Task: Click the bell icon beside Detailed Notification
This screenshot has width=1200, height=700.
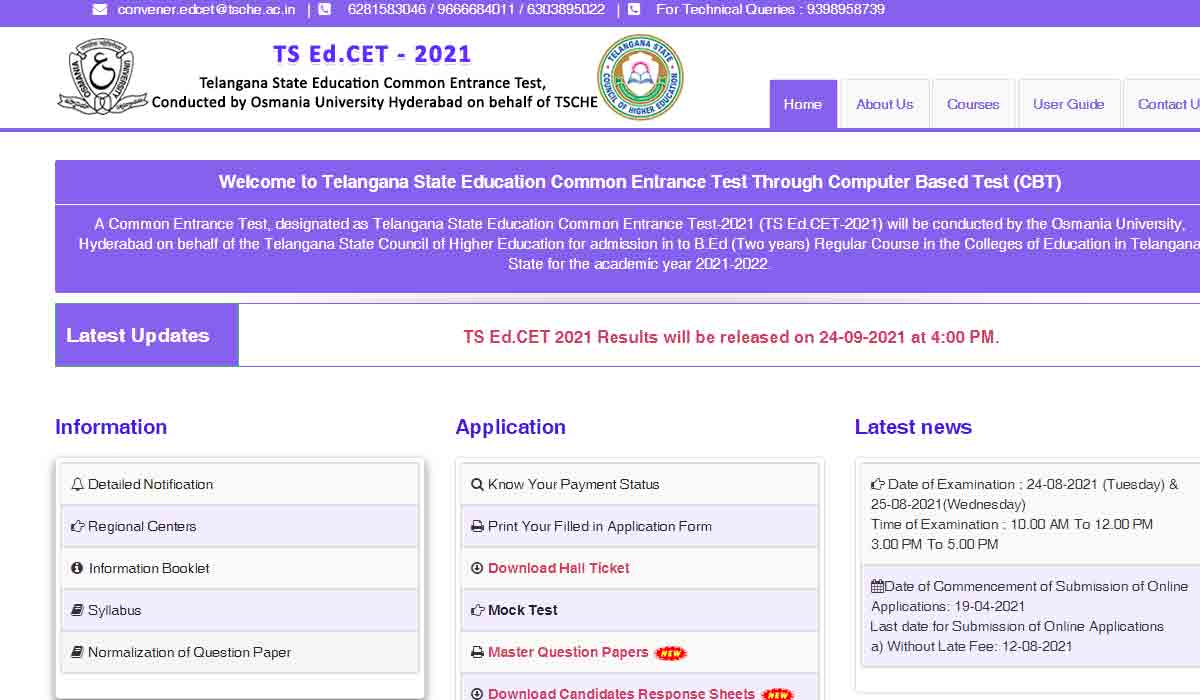Action: point(78,484)
